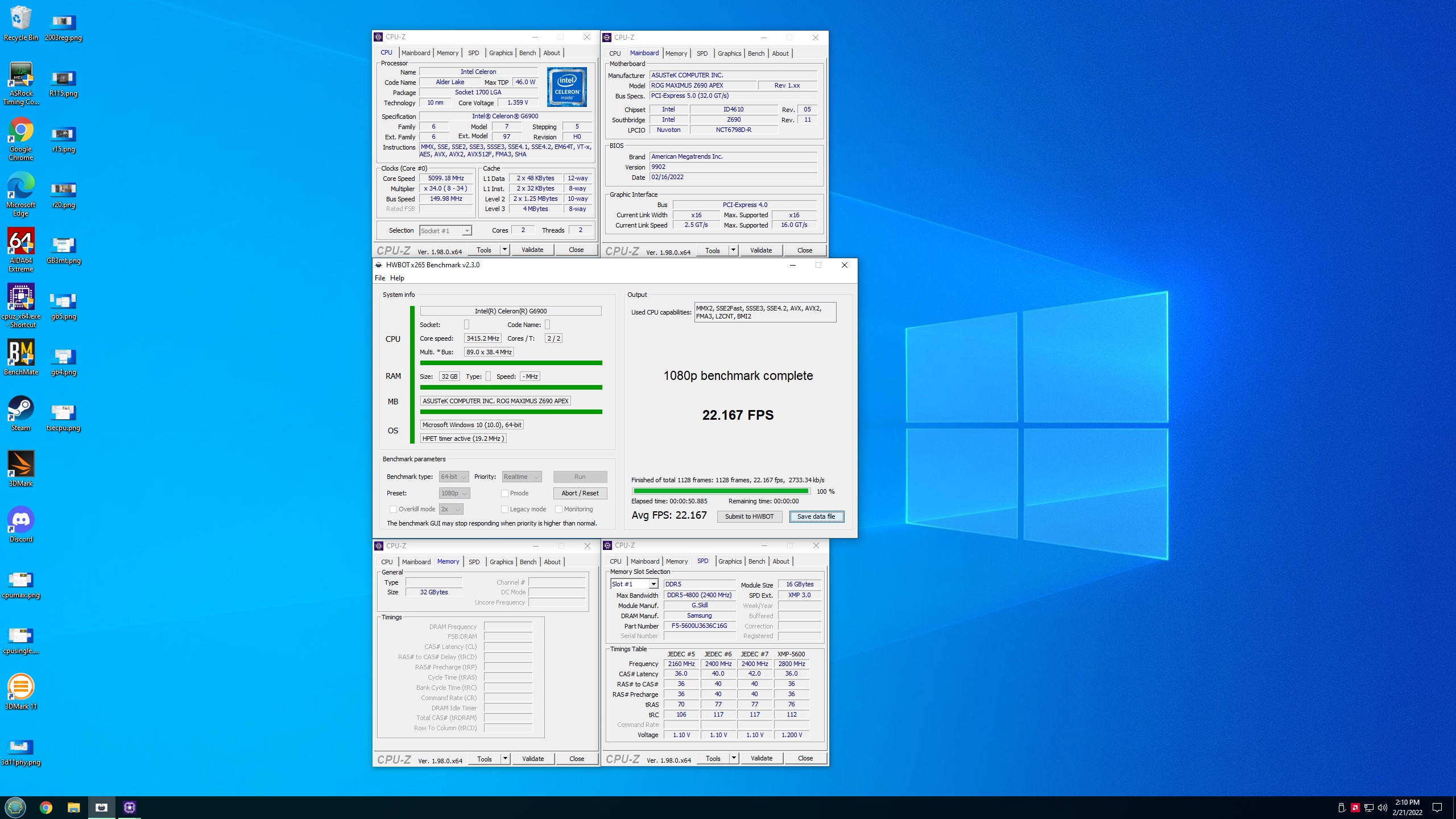Enable the Pmode checkbox
The image size is (1456, 819).
pos(504,493)
